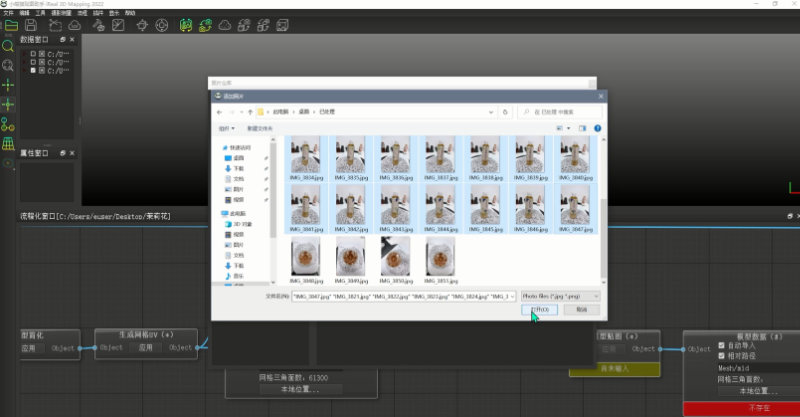800x417 pixels.
Task: Open the 文件 (File) menu
Action: [x=8, y=13]
